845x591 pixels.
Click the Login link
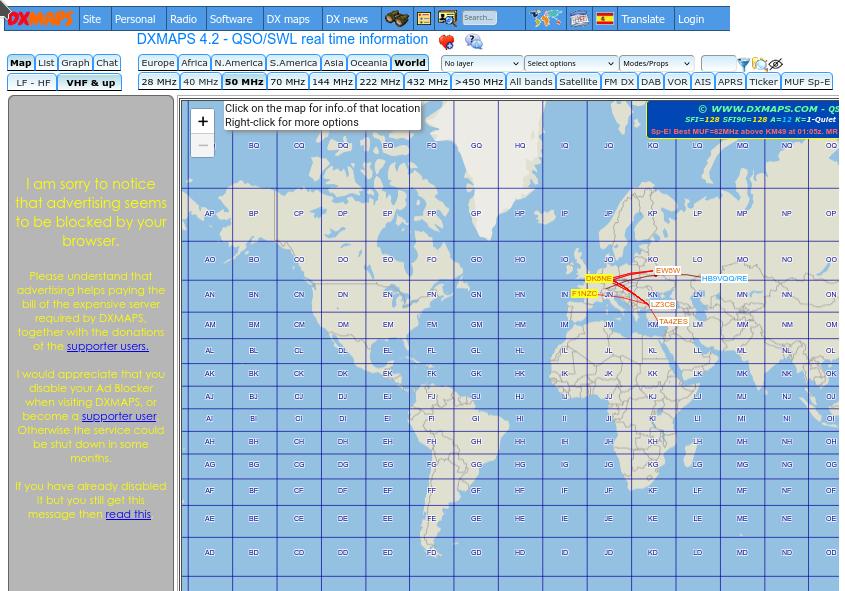pos(691,19)
